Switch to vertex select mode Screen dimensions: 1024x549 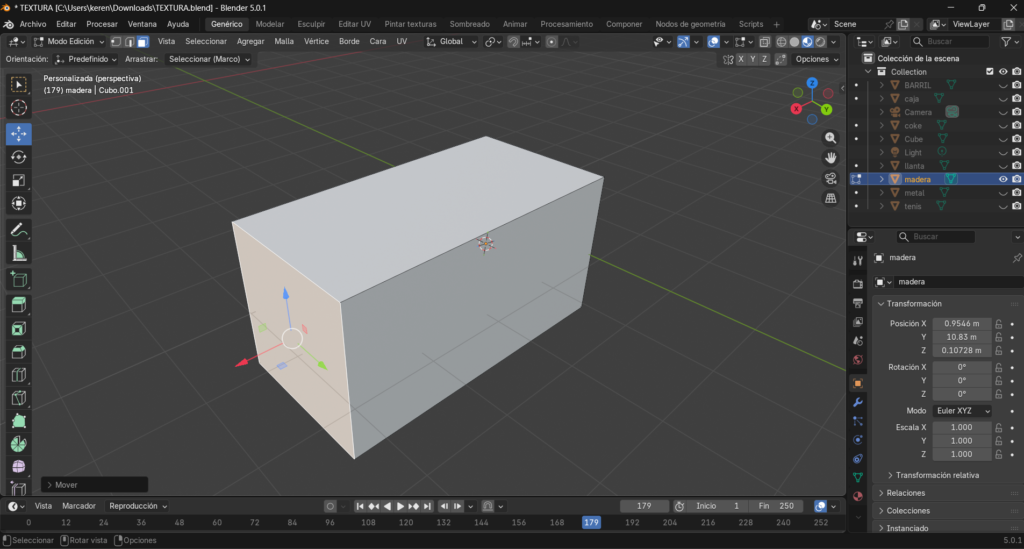116,41
